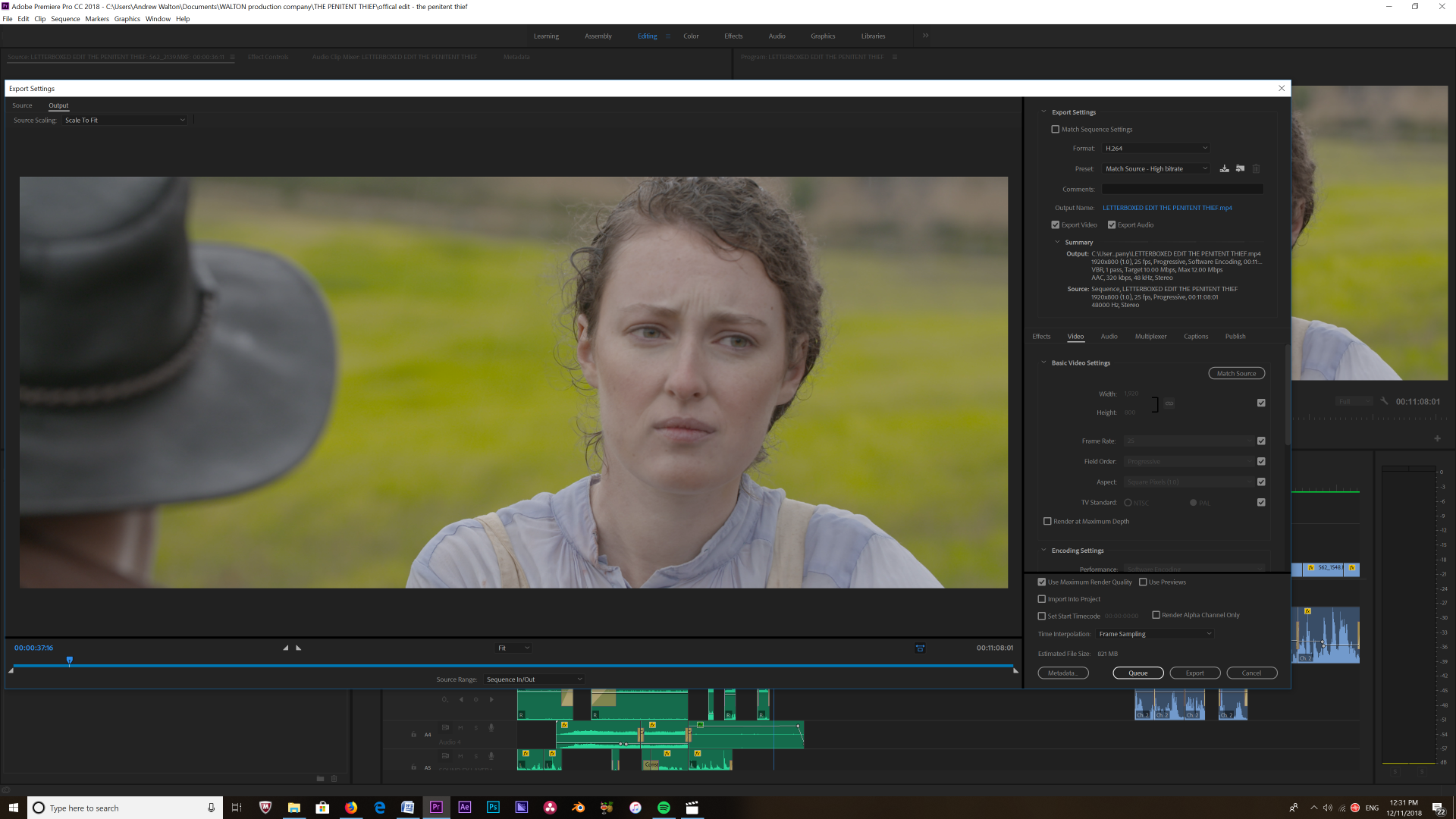This screenshot has height=819, width=1456.
Task: Collapse the Summary section
Action: (x=1057, y=242)
